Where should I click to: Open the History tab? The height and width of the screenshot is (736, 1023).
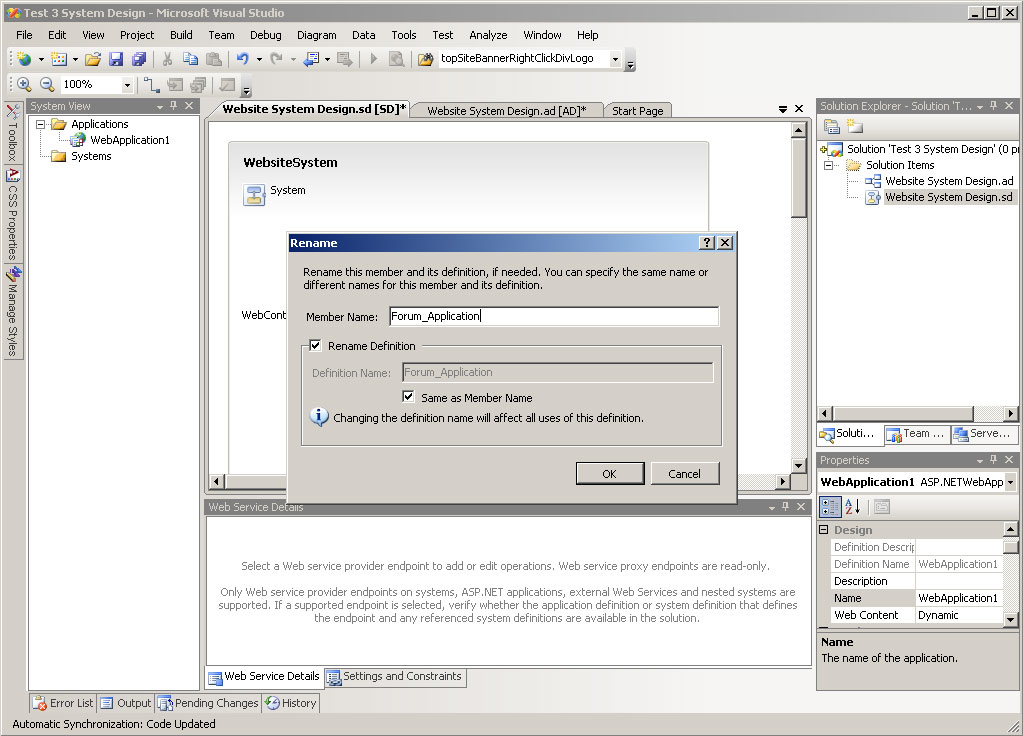[291, 703]
